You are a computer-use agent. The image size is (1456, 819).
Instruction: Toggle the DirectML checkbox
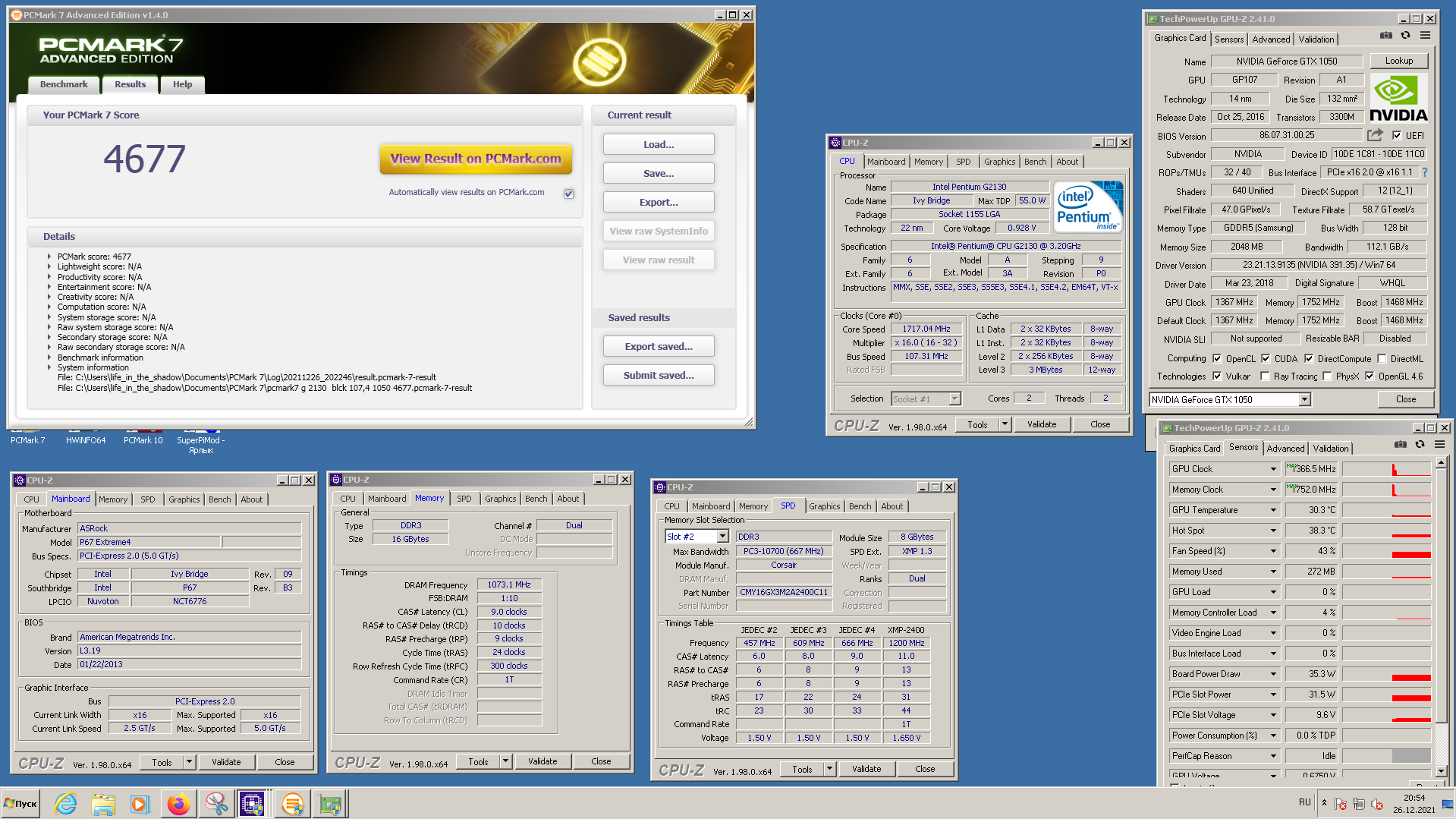point(1382,358)
